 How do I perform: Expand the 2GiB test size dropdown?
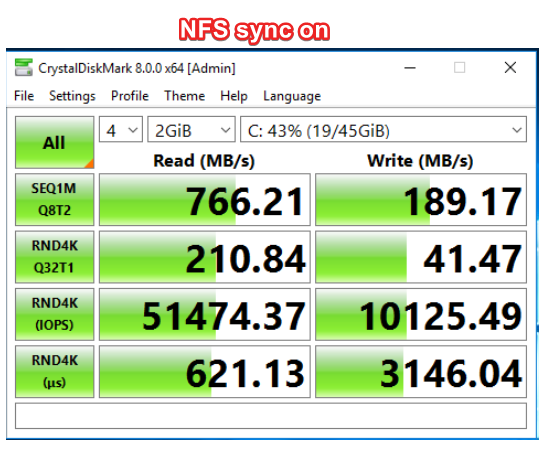[x=191, y=129]
